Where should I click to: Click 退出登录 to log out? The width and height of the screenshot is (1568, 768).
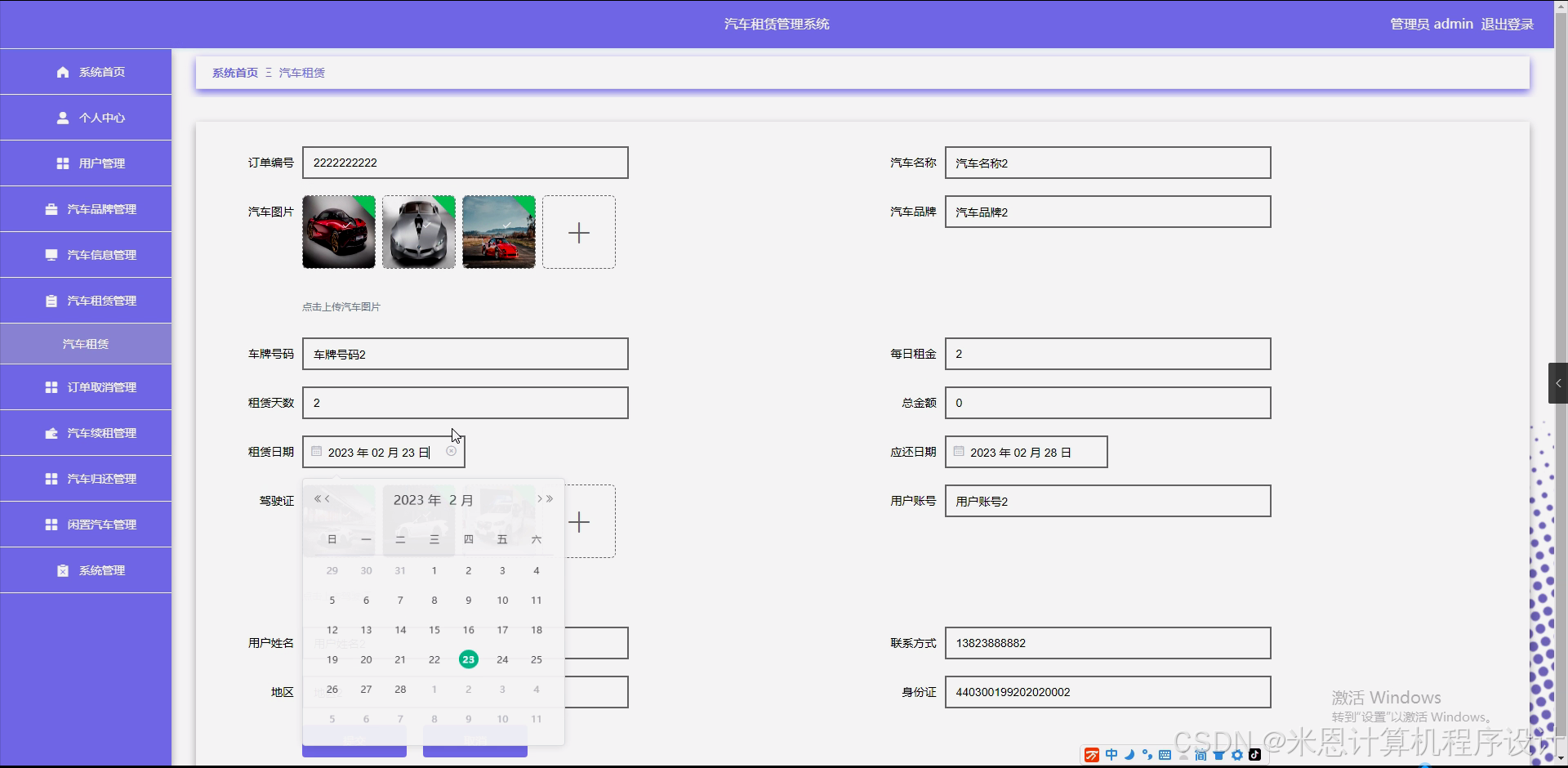coord(1508,25)
